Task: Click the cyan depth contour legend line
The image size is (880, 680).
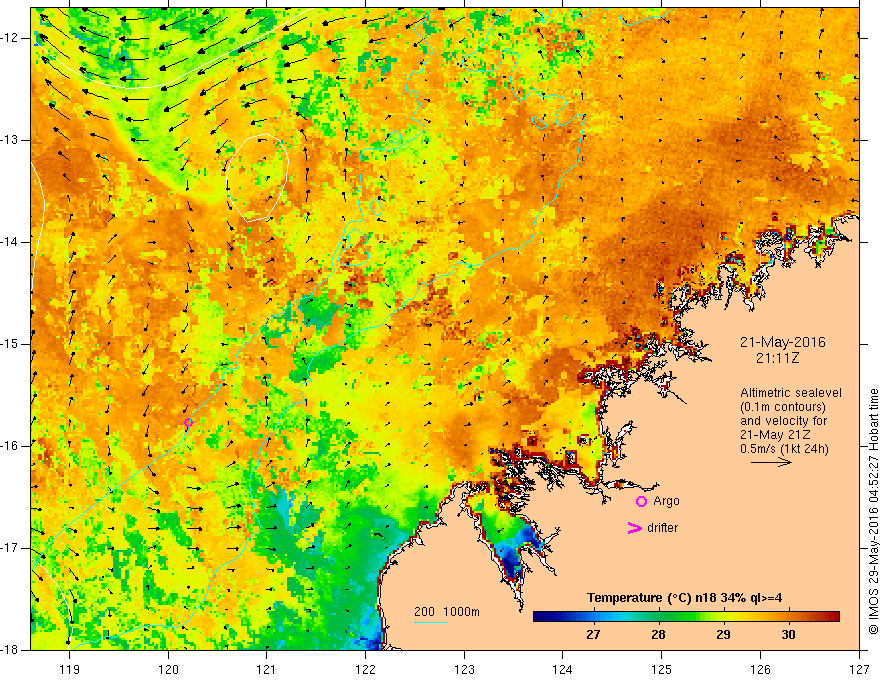Action: tap(431, 622)
